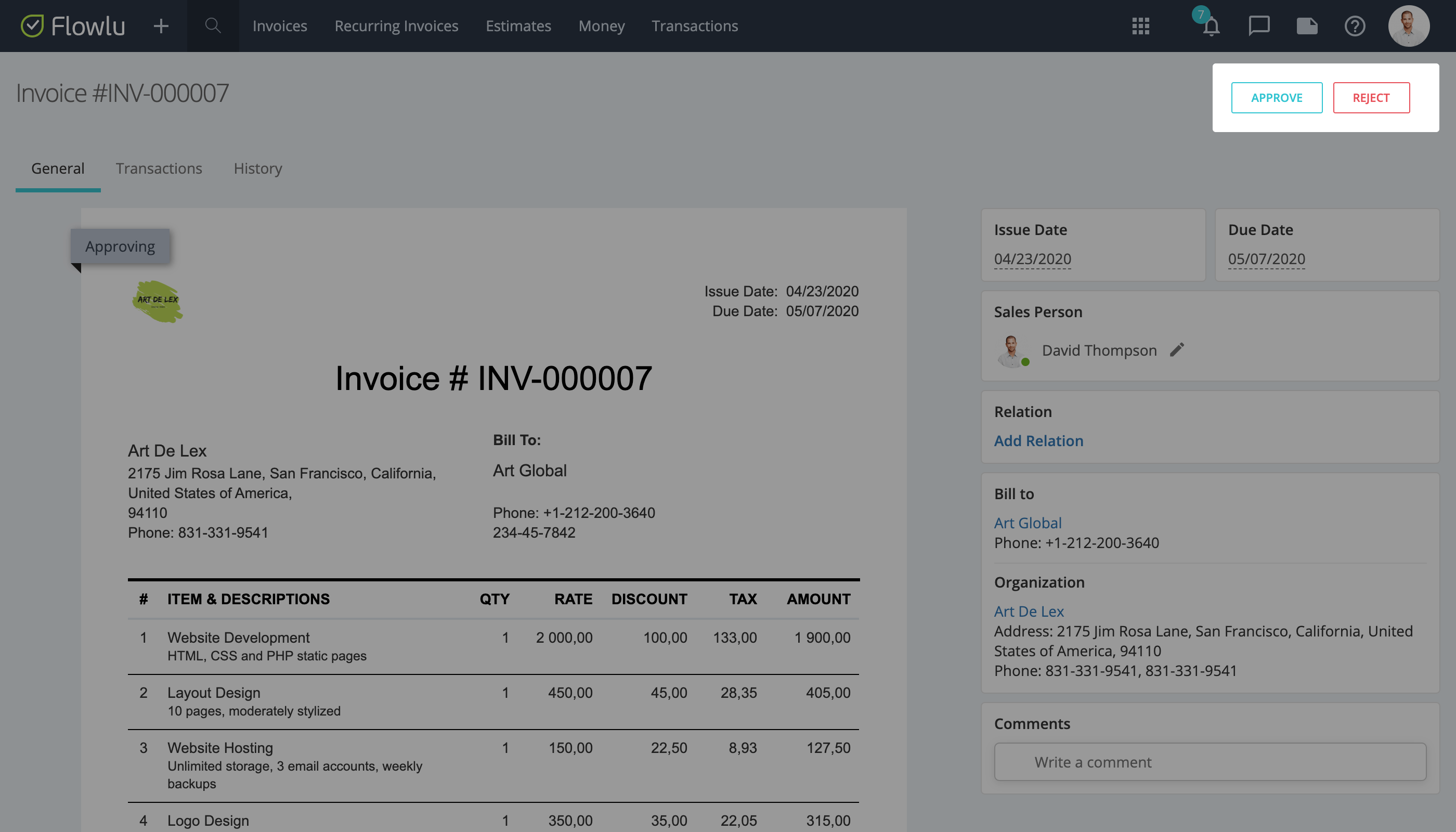
Task: Open the chat messages panel
Action: 1259,25
